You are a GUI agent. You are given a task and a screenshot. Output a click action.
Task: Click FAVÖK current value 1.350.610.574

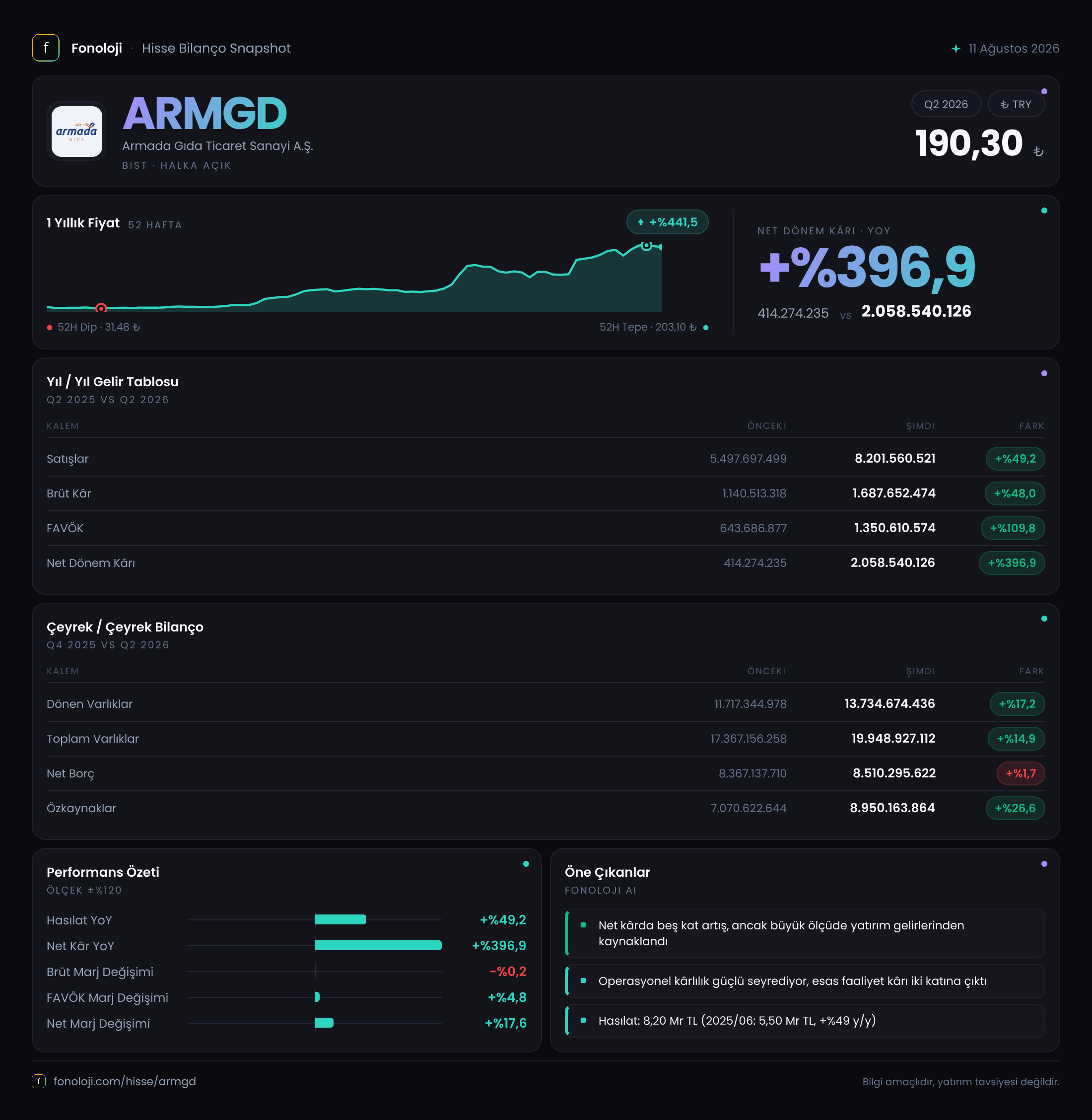(895, 528)
